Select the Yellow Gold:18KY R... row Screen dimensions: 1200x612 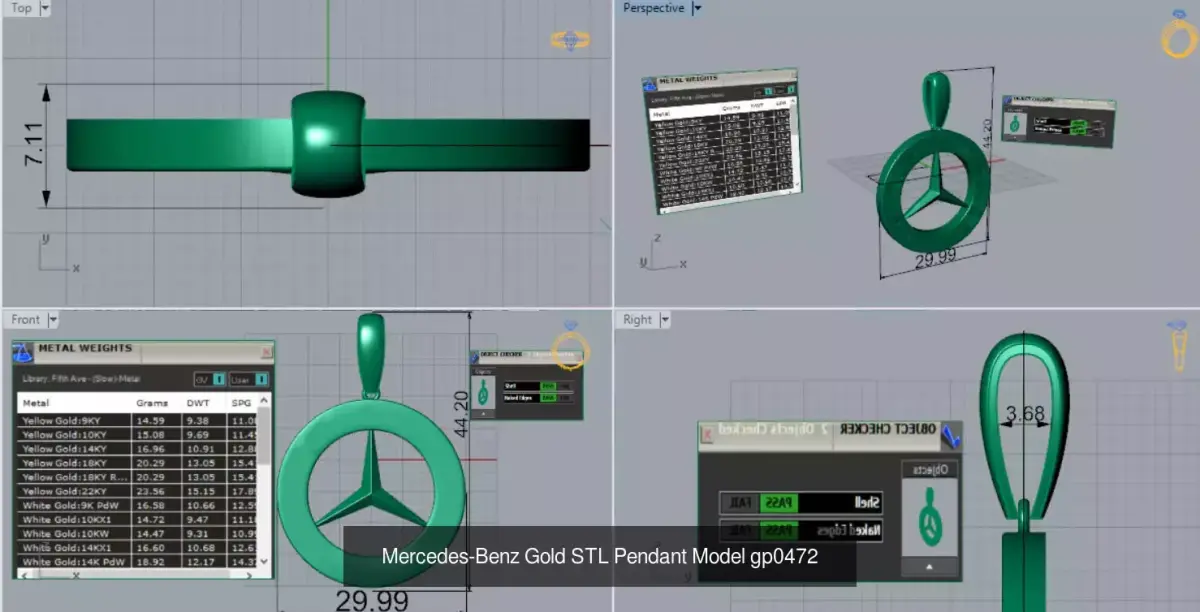click(x=137, y=477)
